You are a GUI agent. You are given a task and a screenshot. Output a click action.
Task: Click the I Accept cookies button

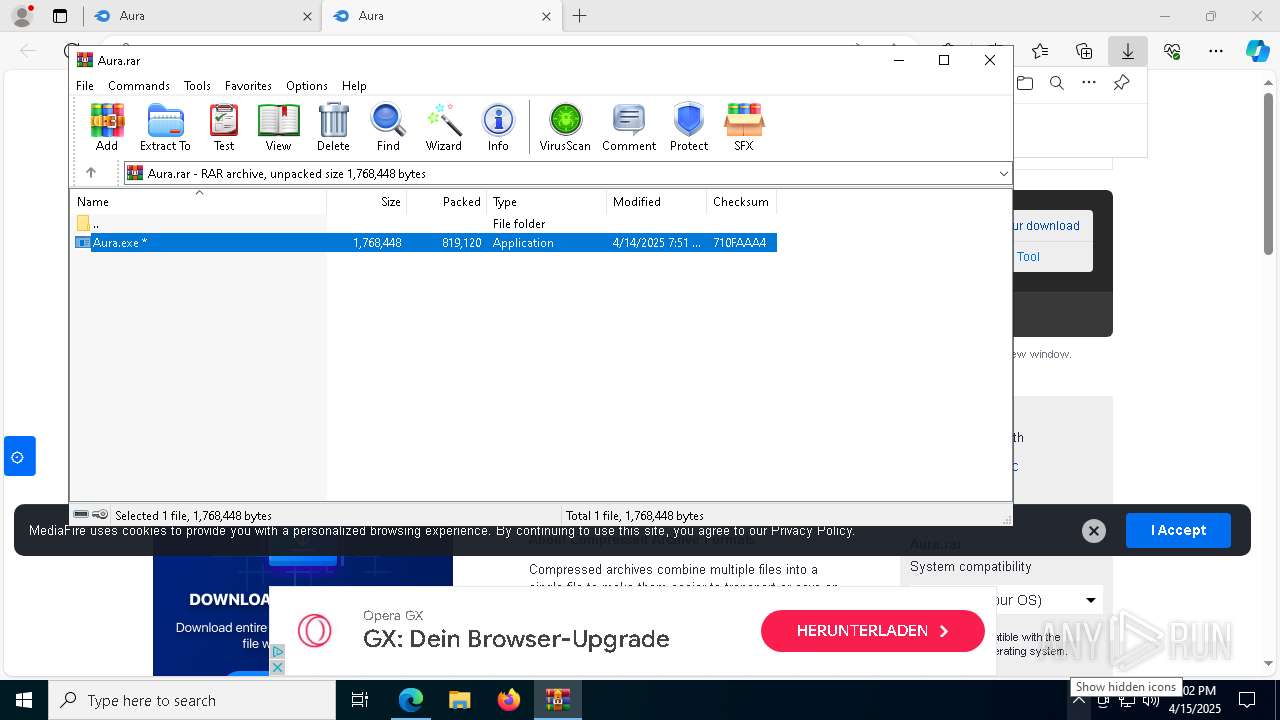[1178, 530]
